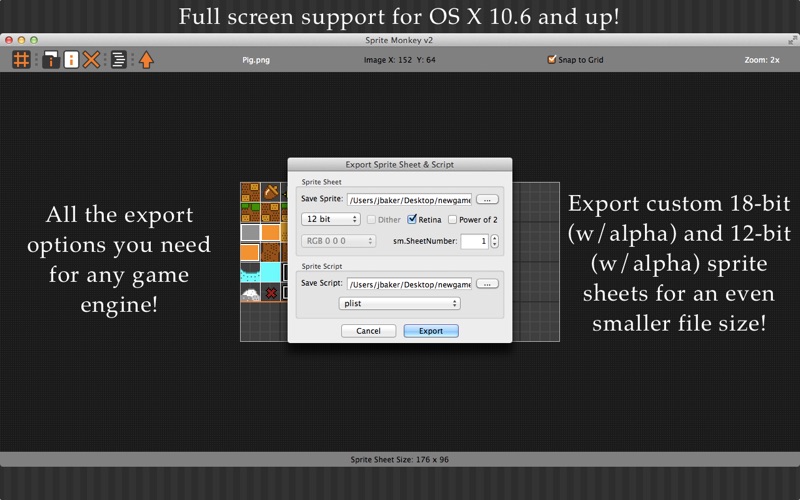Click the Save Sprite path field

pos(409,200)
